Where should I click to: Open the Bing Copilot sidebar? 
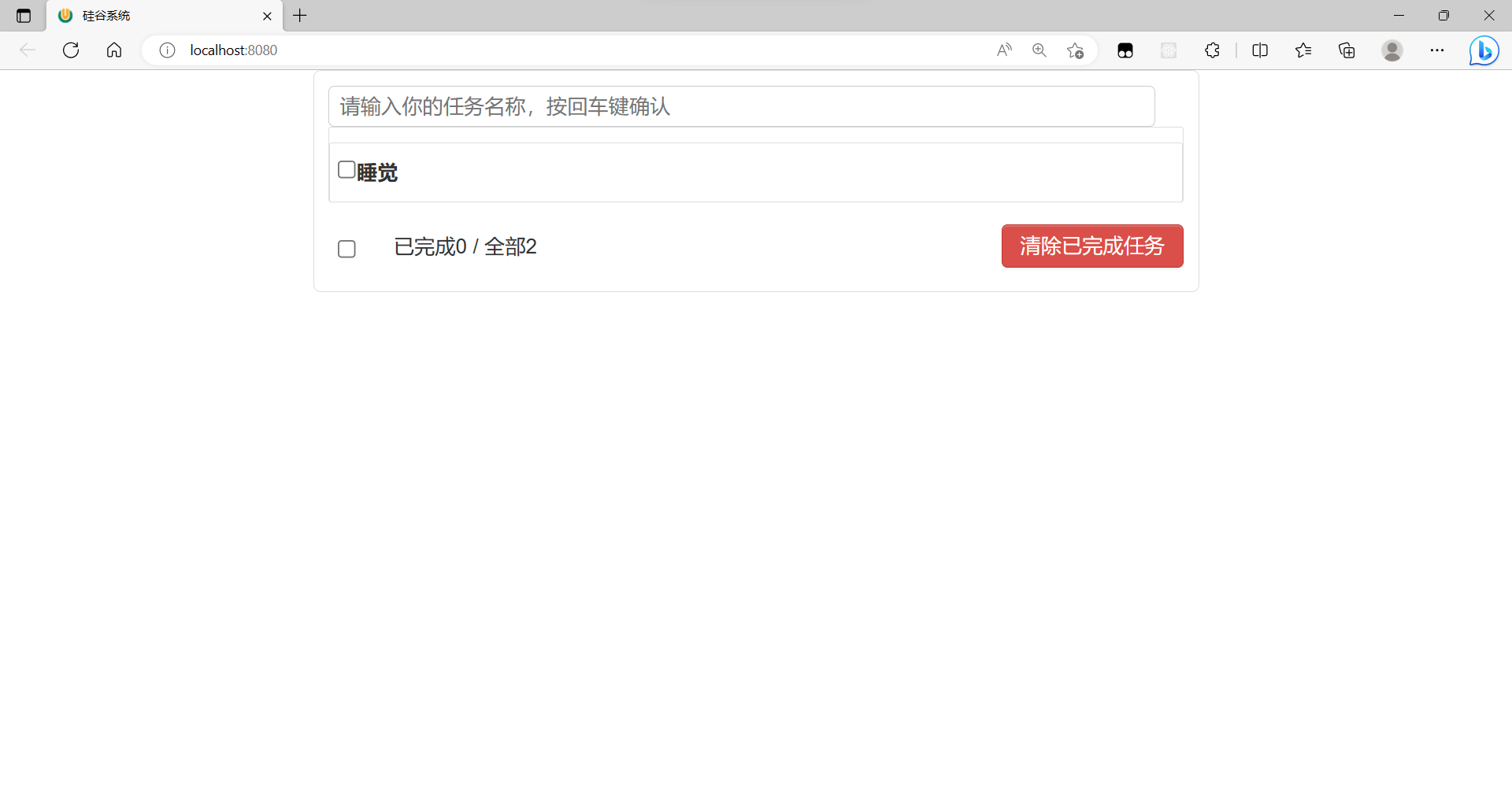click(x=1484, y=50)
